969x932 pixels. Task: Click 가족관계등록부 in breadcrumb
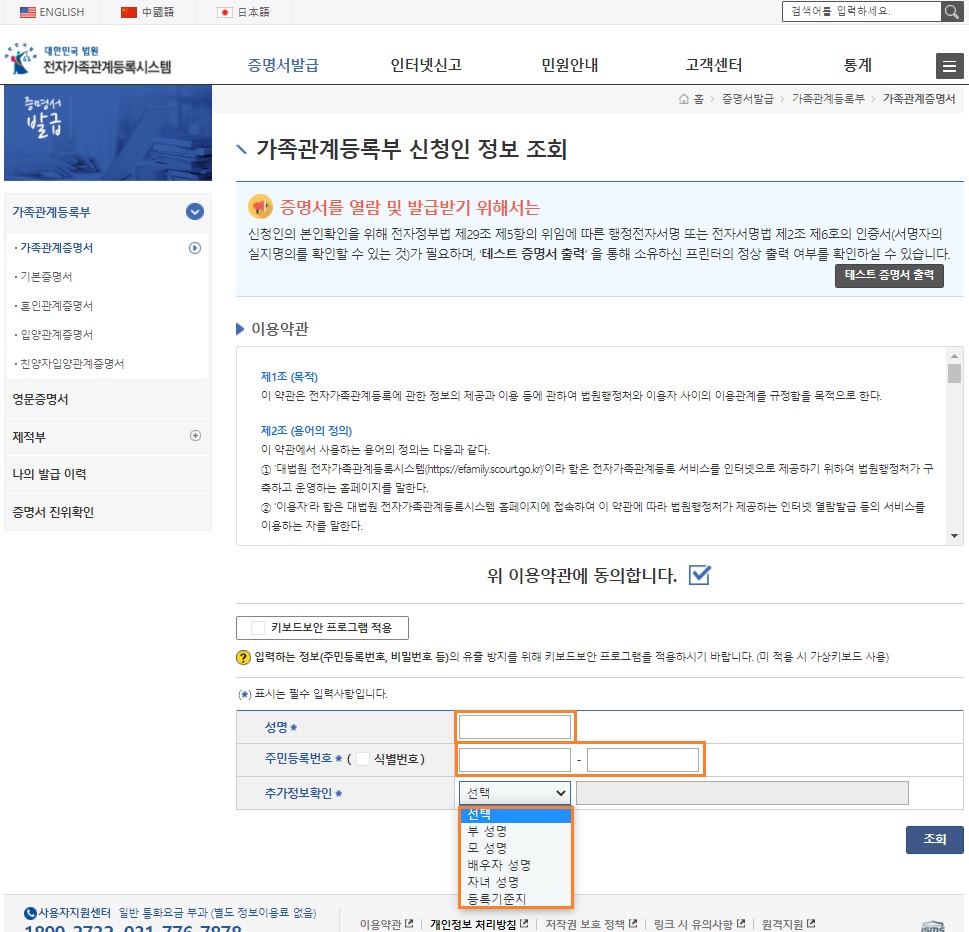pyautogui.click(x=828, y=99)
